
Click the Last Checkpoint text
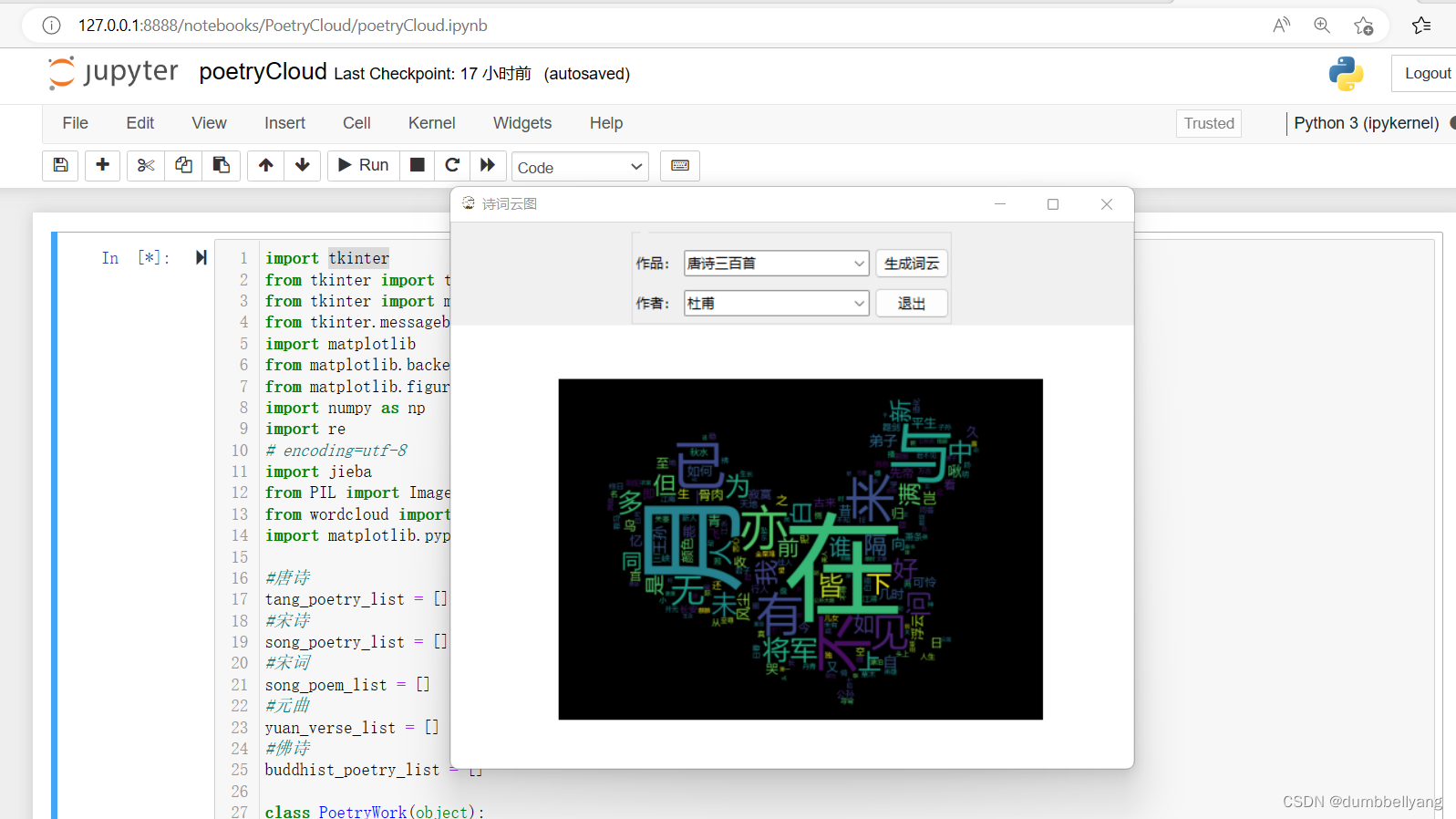[432, 74]
